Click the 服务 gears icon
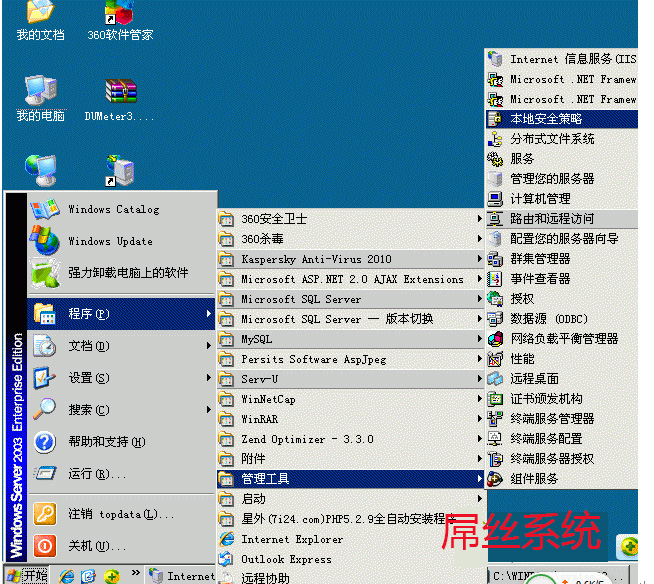The height and width of the screenshot is (584, 654). coord(495,159)
